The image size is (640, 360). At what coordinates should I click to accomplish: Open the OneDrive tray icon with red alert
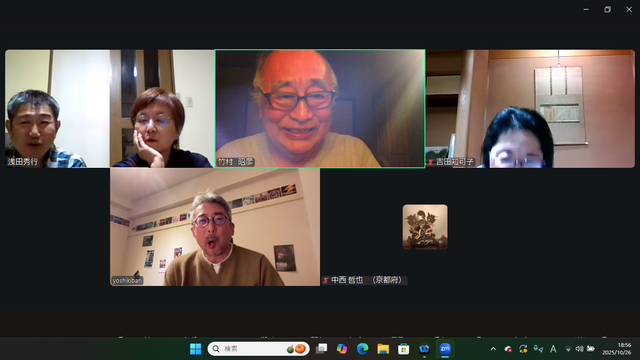click(x=508, y=349)
